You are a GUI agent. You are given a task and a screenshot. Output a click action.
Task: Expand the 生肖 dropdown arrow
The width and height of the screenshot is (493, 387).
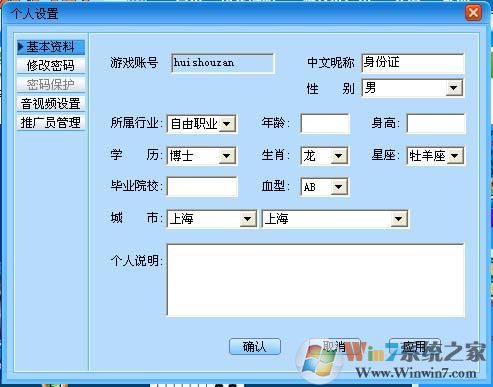coord(339,156)
